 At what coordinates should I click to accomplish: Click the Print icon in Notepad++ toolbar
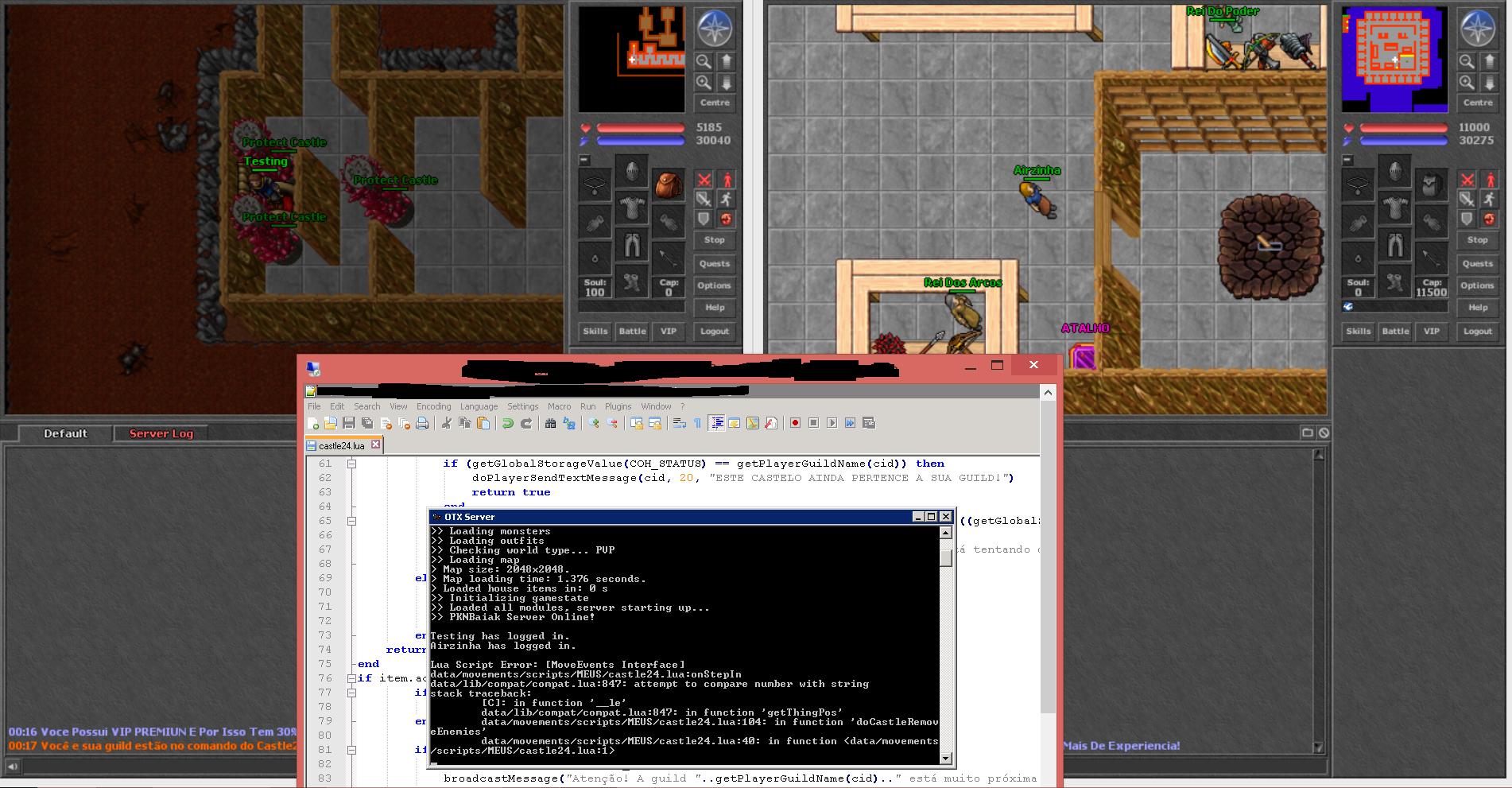tap(422, 423)
